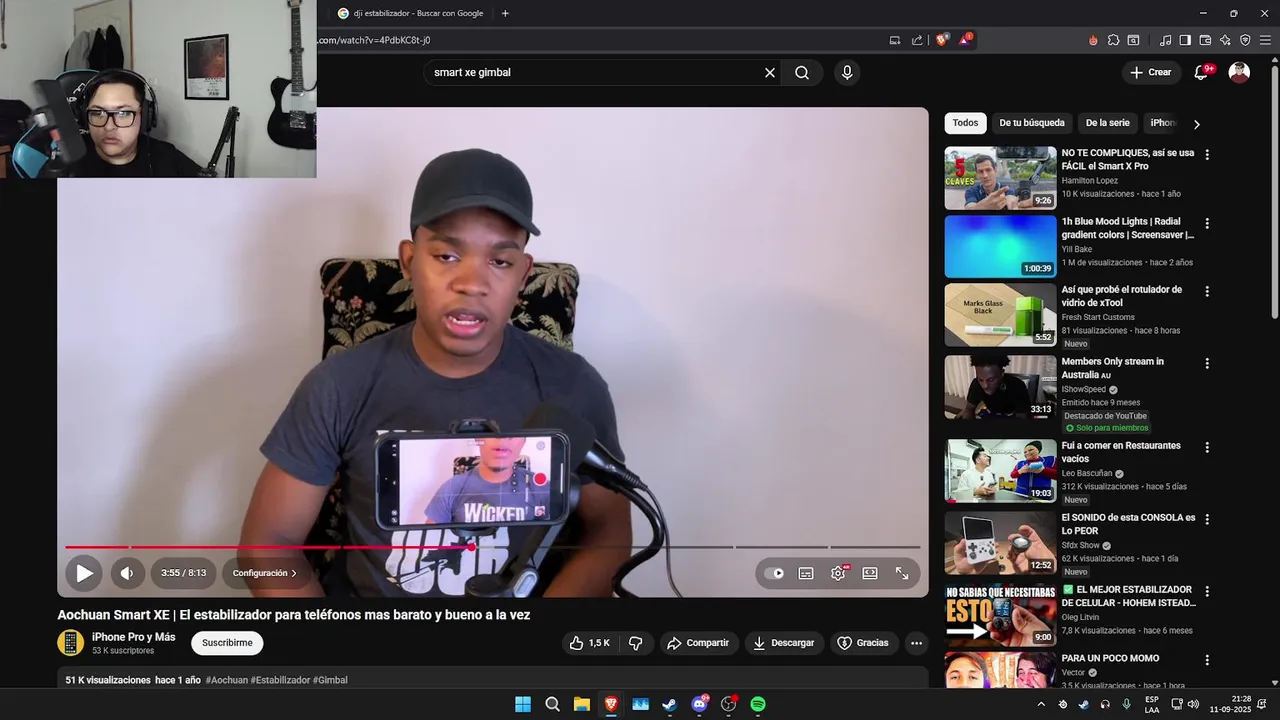Click the Descargar button
Viewport: 1280px width, 720px height.
pos(784,643)
